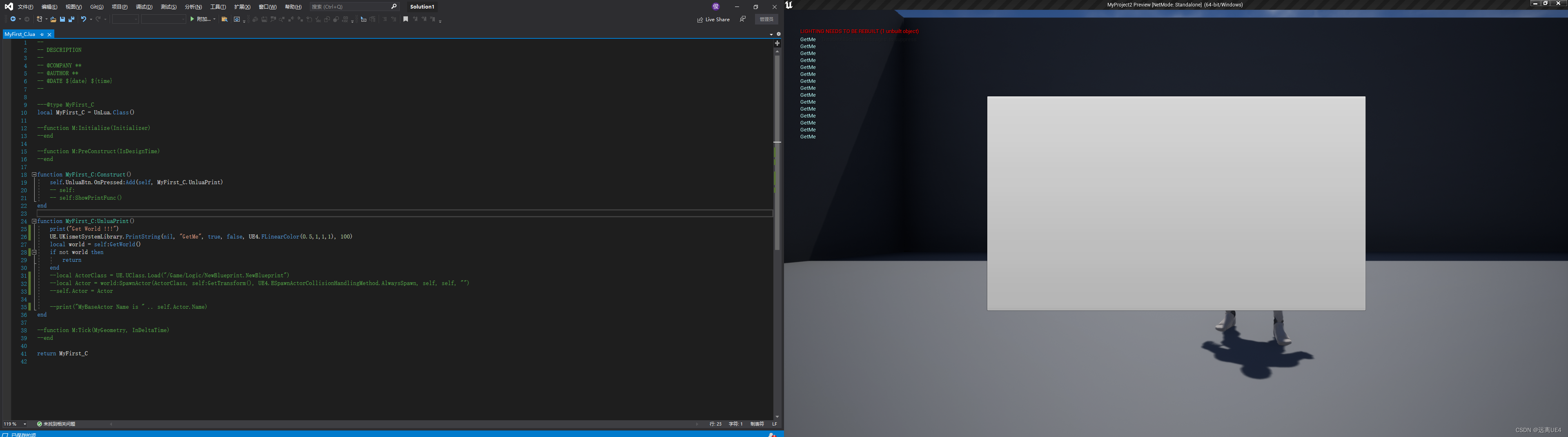Click the 俊 user account button
Screen dimensions: 1568x437
click(x=715, y=7)
